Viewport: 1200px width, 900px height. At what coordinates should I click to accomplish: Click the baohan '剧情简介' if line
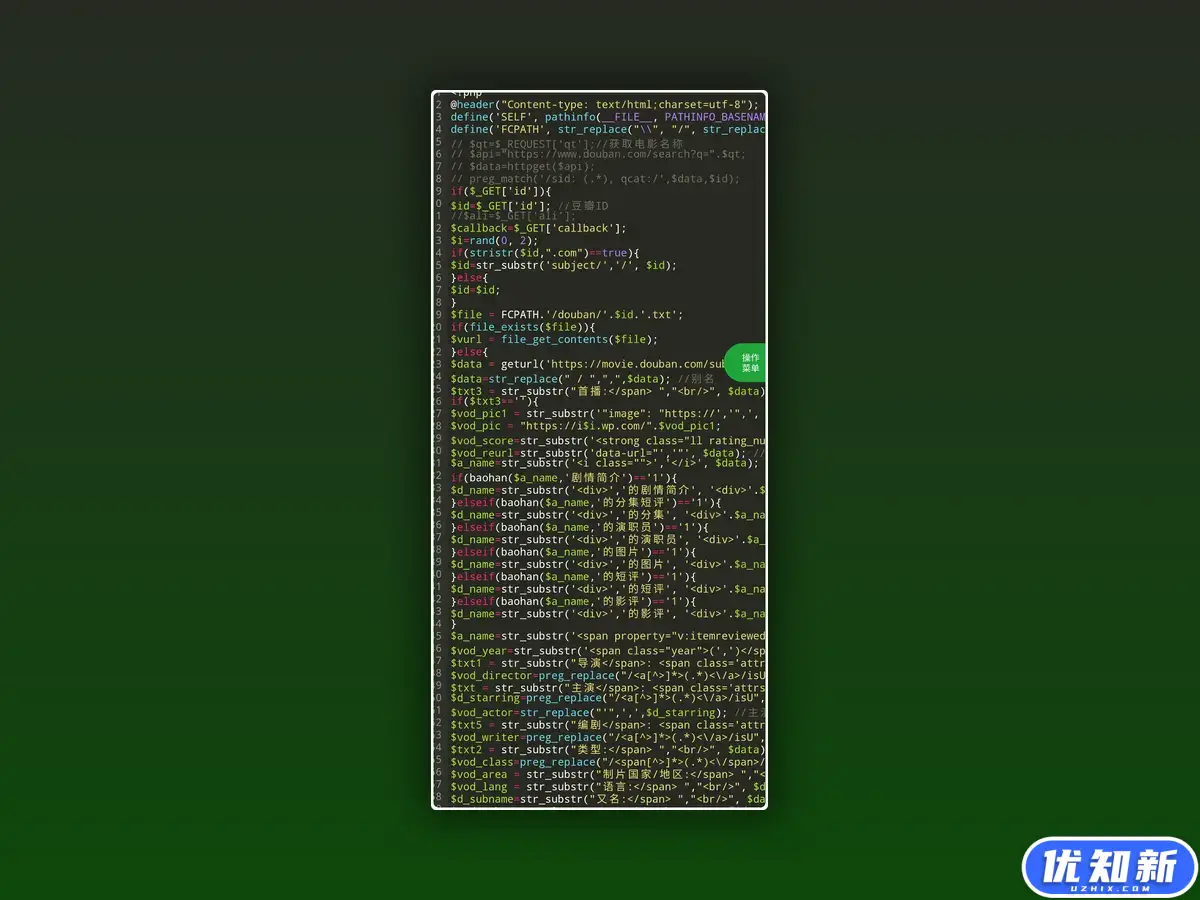coord(563,478)
